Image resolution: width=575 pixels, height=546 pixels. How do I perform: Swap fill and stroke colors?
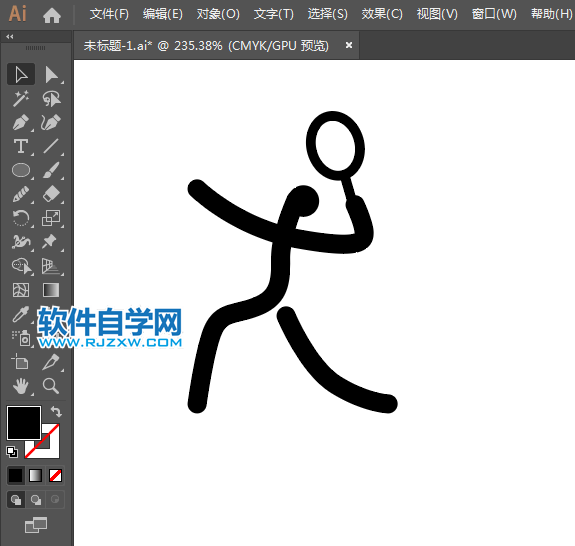coord(56,411)
